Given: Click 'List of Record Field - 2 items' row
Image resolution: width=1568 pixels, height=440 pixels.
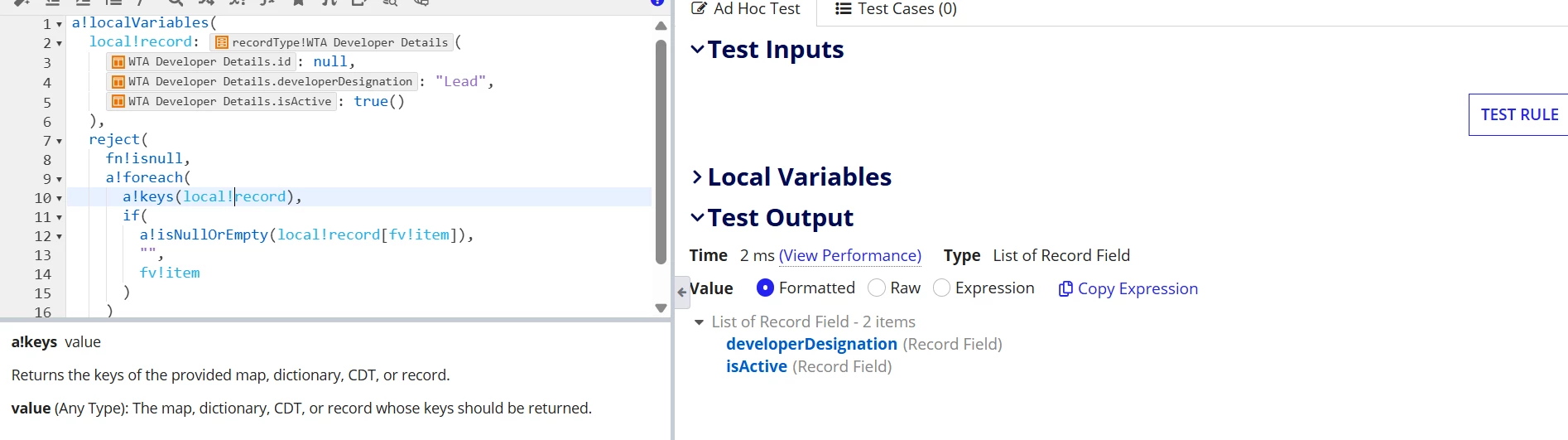Looking at the screenshot, I should 813,322.
